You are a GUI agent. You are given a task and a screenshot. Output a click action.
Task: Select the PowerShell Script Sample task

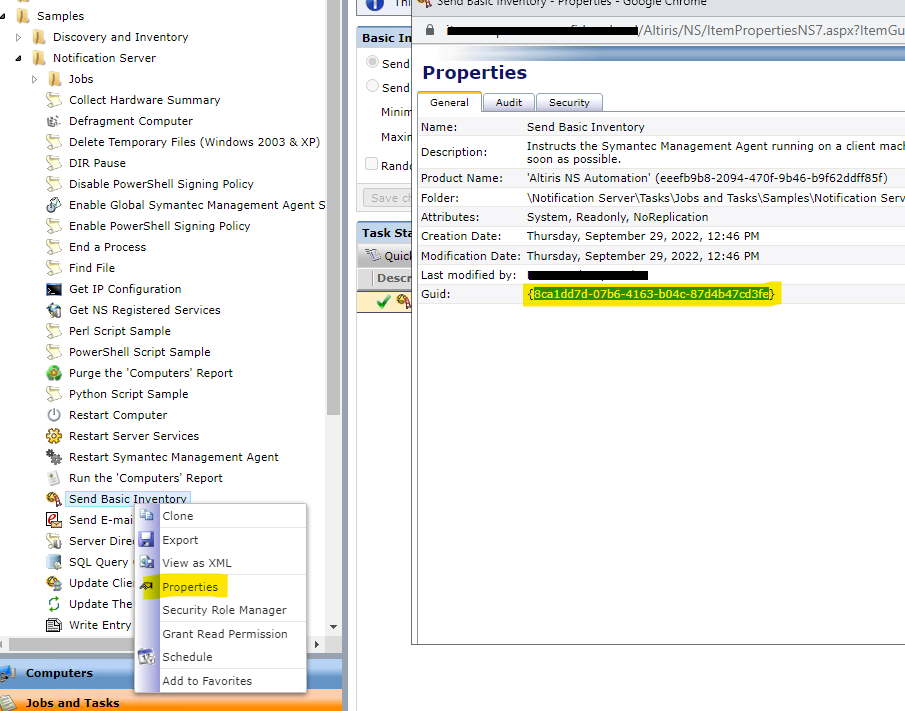point(140,352)
